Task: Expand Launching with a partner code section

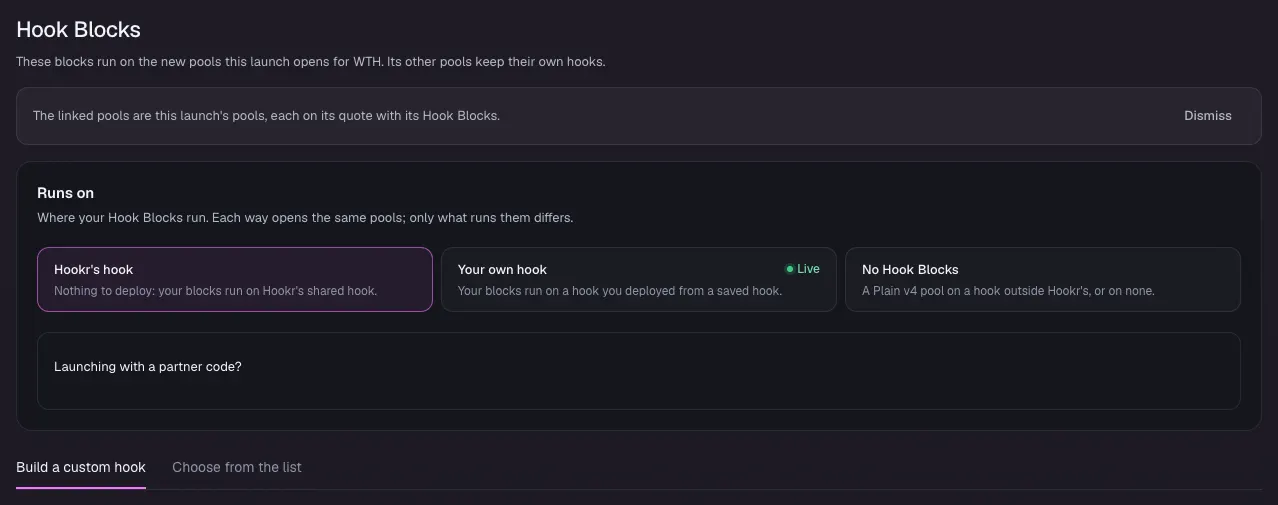Action: coord(148,367)
